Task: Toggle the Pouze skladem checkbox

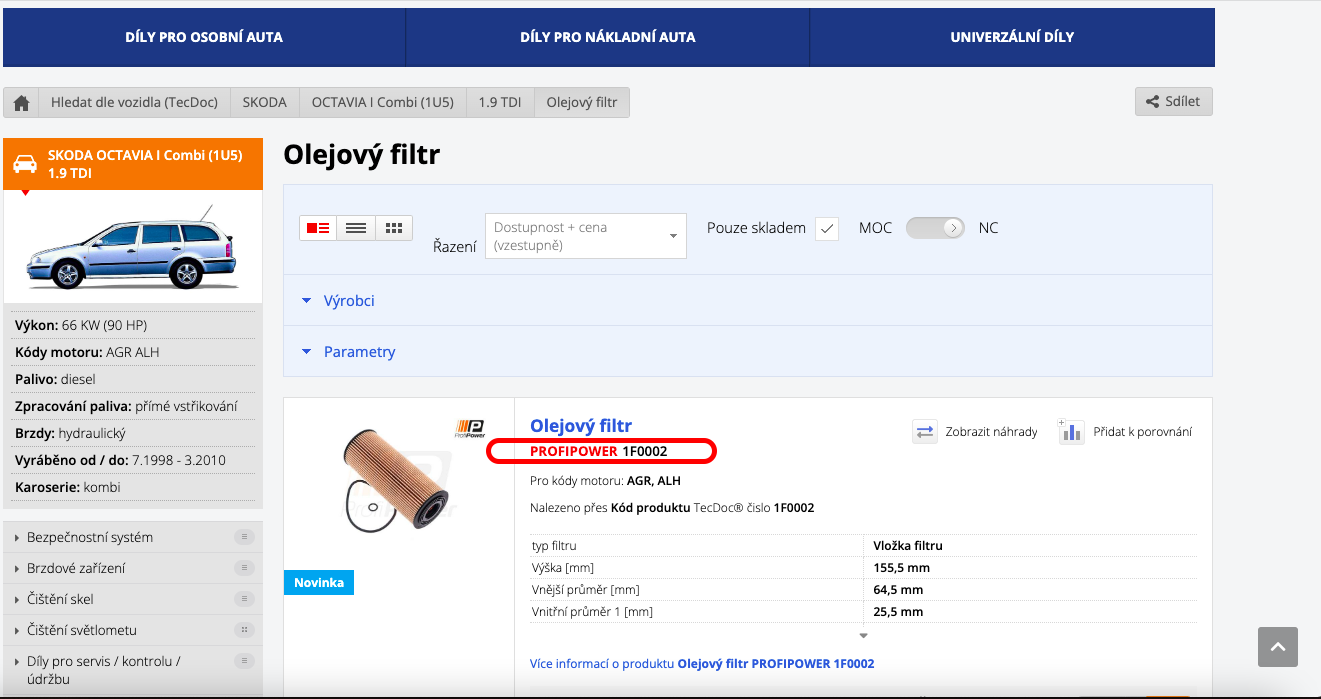Action: point(827,228)
